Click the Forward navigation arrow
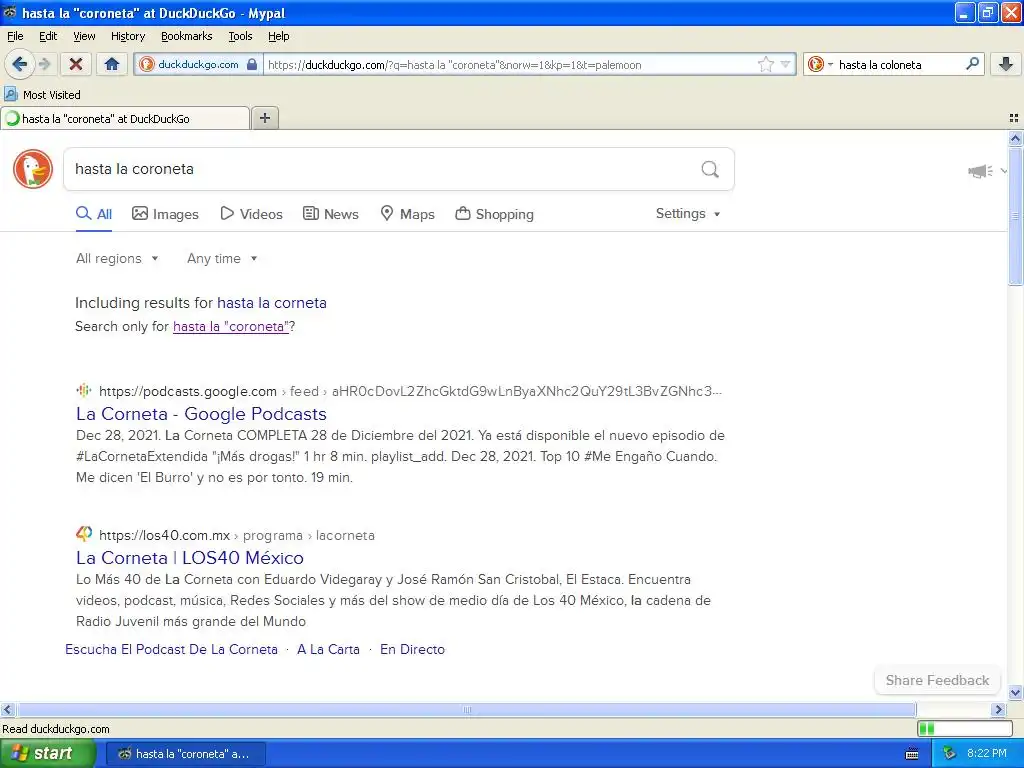1024x768 pixels. click(x=45, y=64)
